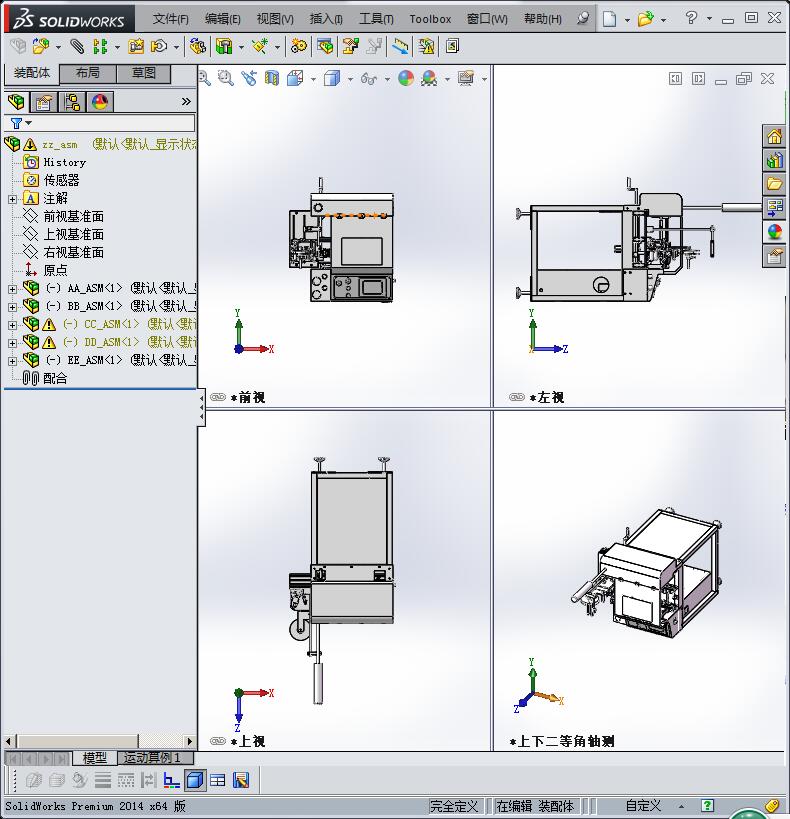This screenshot has height=819, width=790.
Task: Show more manager tabs with the » chevron
Action: click(186, 101)
